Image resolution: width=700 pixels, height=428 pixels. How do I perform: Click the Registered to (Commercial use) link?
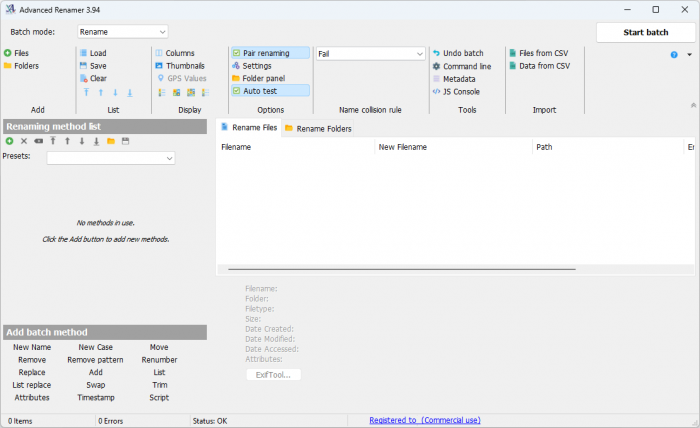pyautogui.click(x=425, y=420)
